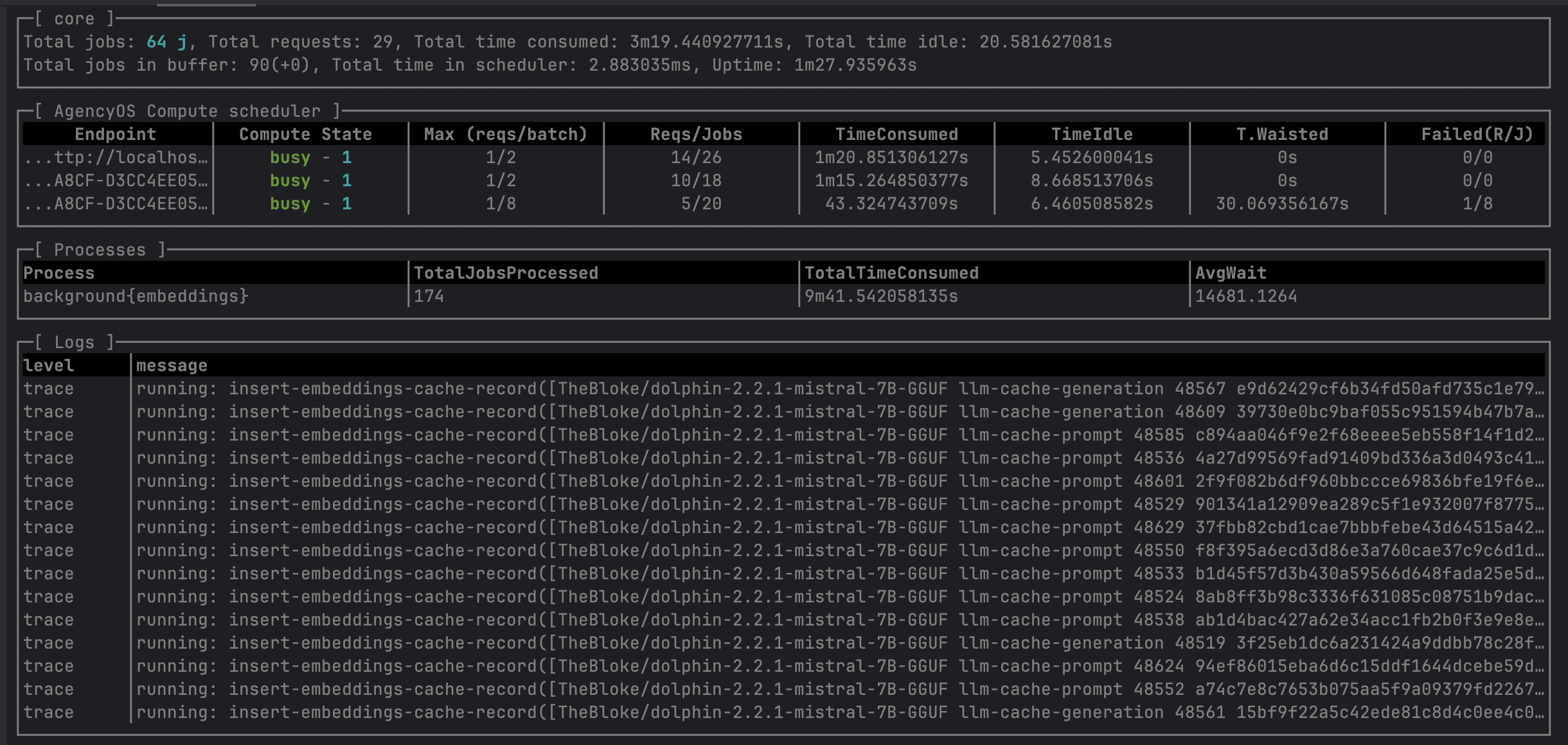Image resolution: width=1568 pixels, height=745 pixels.
Task: Click the AvgWait column header
Action: (1231, 273)
